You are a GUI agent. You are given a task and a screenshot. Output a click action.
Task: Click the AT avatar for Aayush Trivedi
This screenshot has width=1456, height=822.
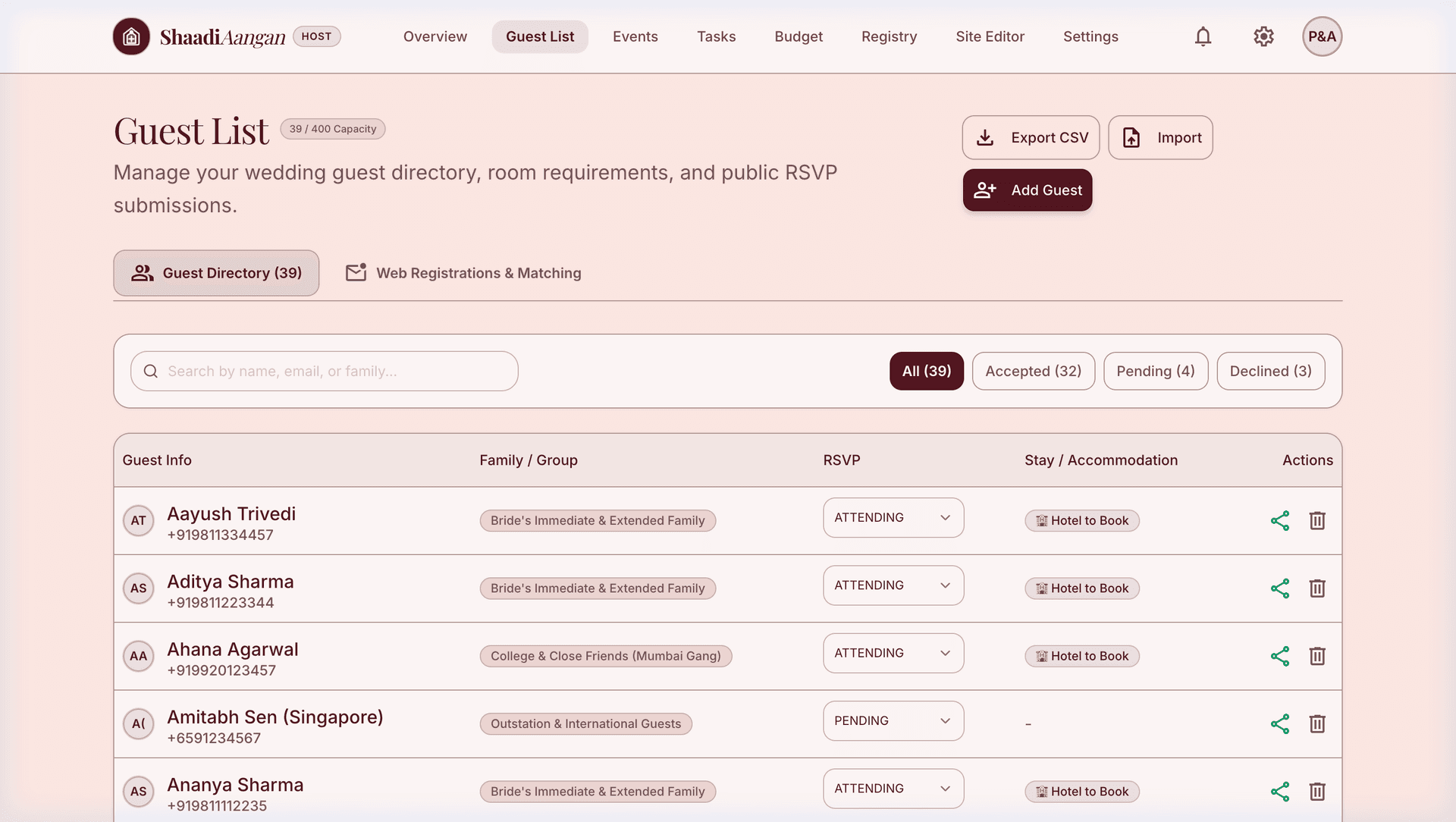[x=138, y=521]
